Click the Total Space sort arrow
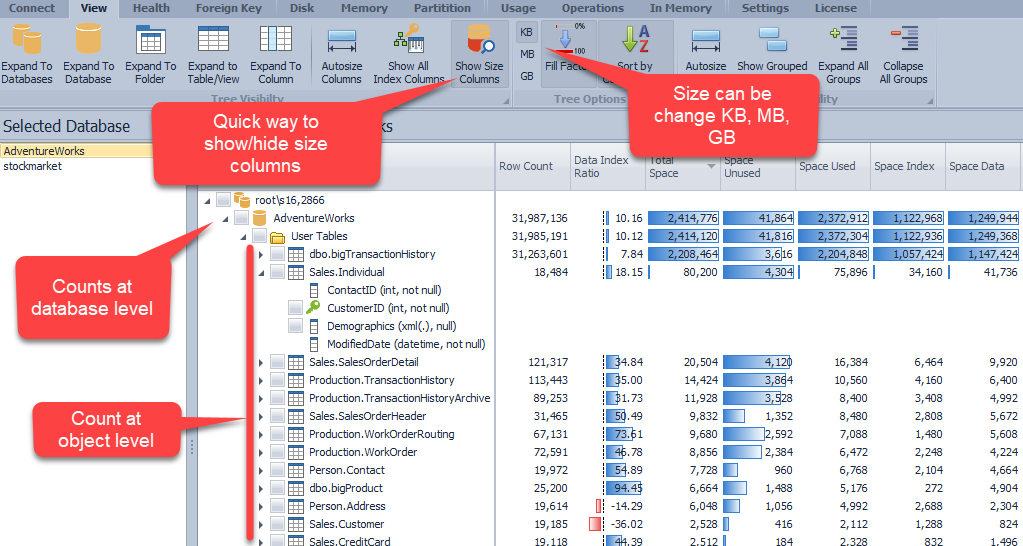The height and width of the screenshot is (546, 1023). 711,167
